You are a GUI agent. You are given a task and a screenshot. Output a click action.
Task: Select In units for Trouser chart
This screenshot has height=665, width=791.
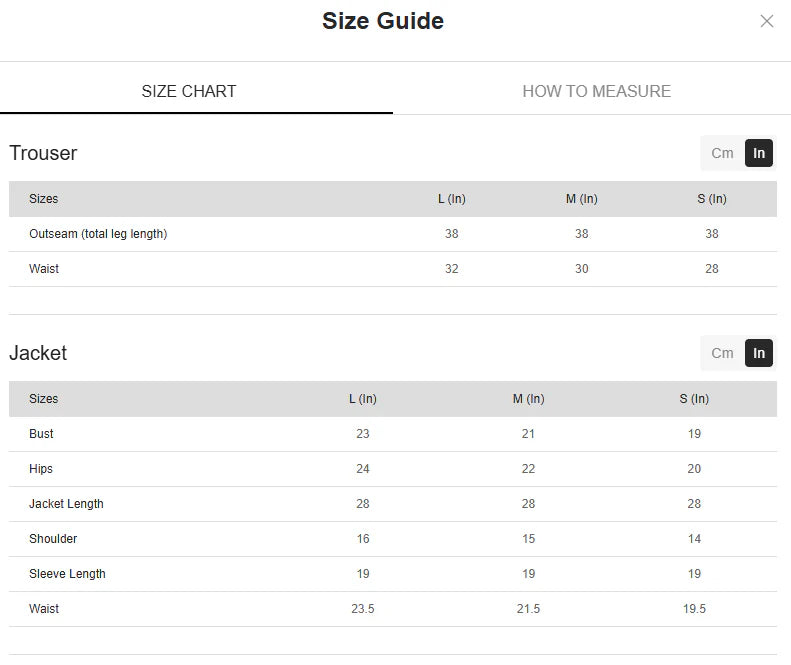(x=759, y=153)
